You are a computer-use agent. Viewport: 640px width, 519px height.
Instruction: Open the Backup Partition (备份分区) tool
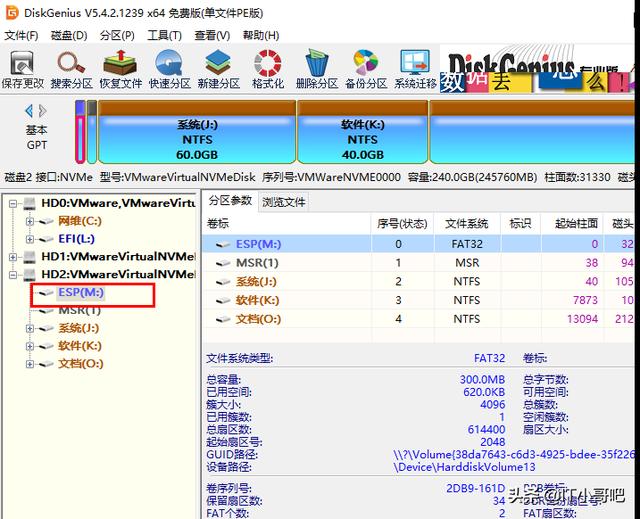point(366,68)
